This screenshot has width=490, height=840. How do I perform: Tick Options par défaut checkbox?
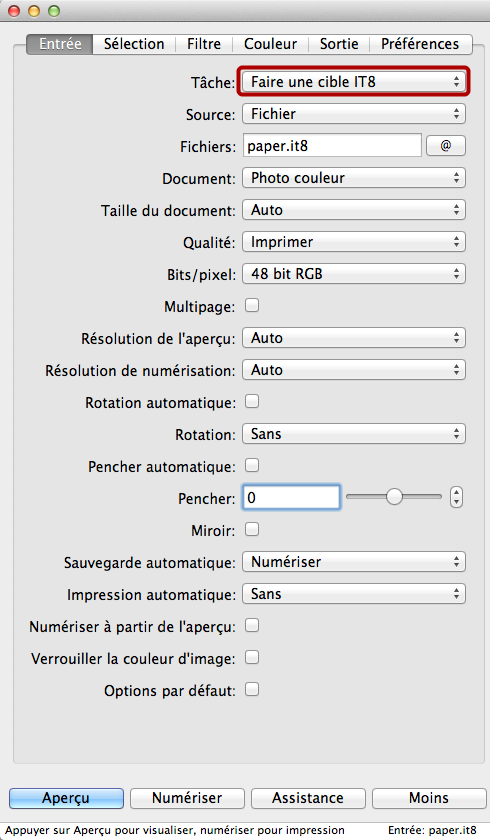(x=252, y=689)
